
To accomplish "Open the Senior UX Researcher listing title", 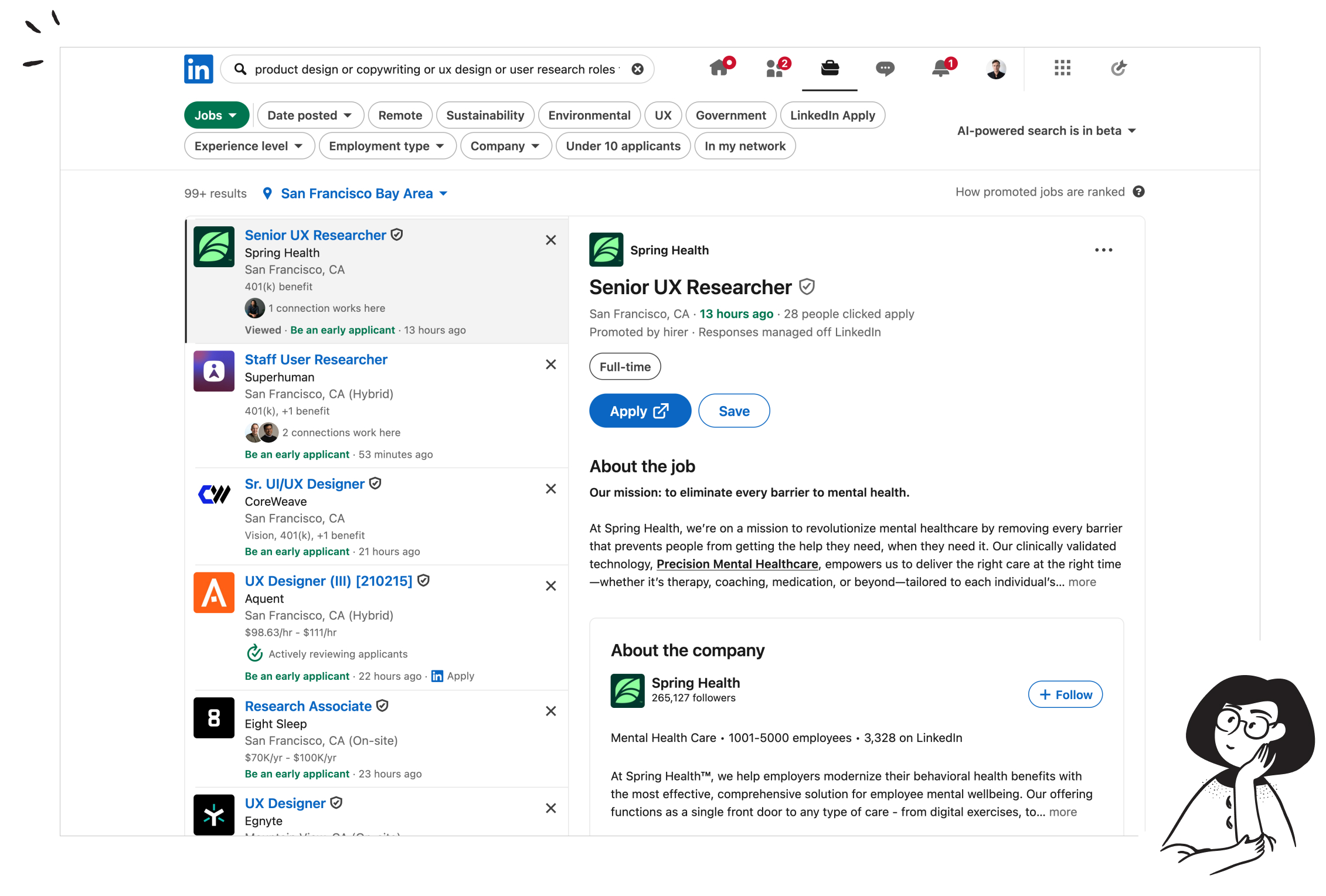I will [315, 235].
